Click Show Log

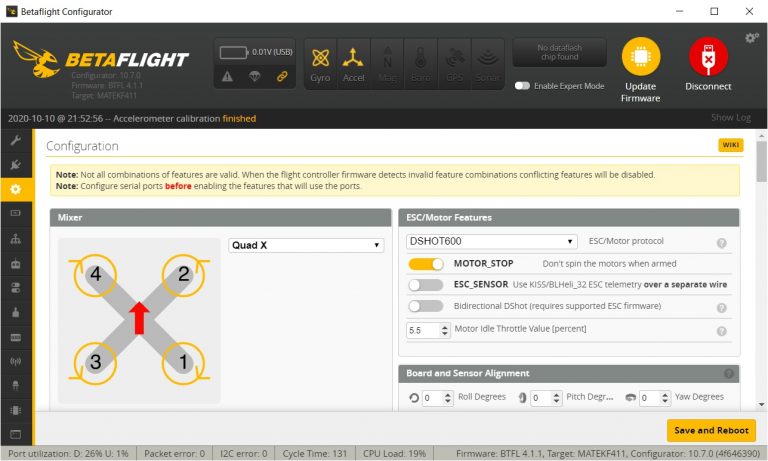click(x=731, y=118)
